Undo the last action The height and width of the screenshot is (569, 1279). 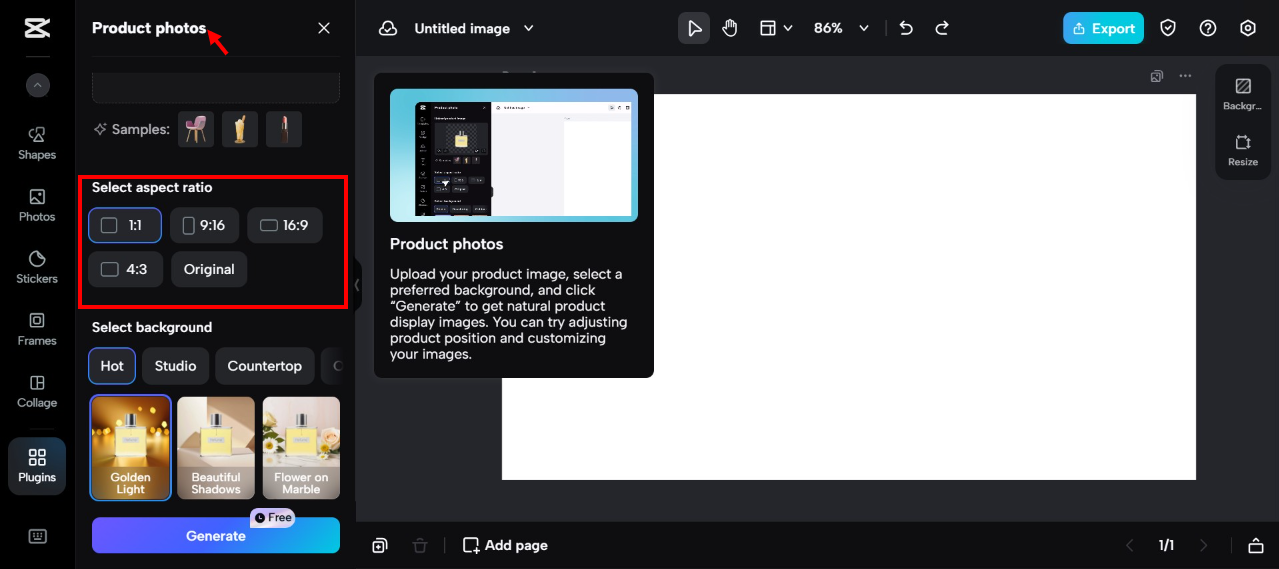906,28
